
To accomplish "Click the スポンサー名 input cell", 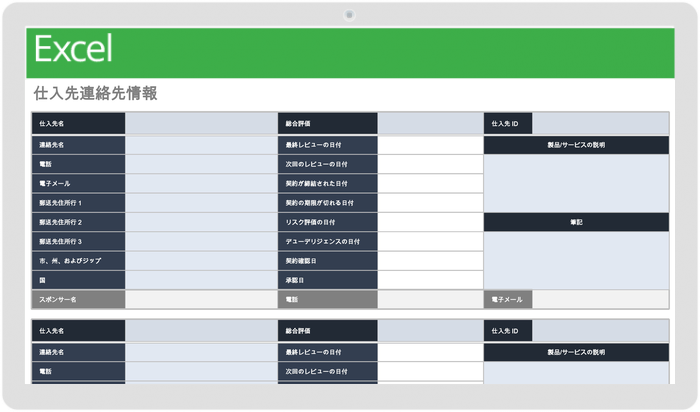I will click(x=201, y=300).
